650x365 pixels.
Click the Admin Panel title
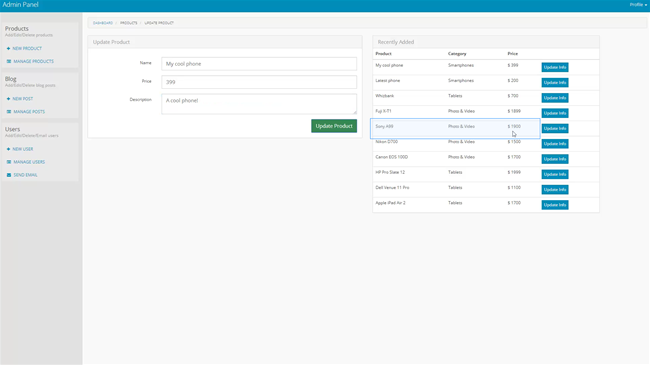pyautogui.click(x=20, y=5)
